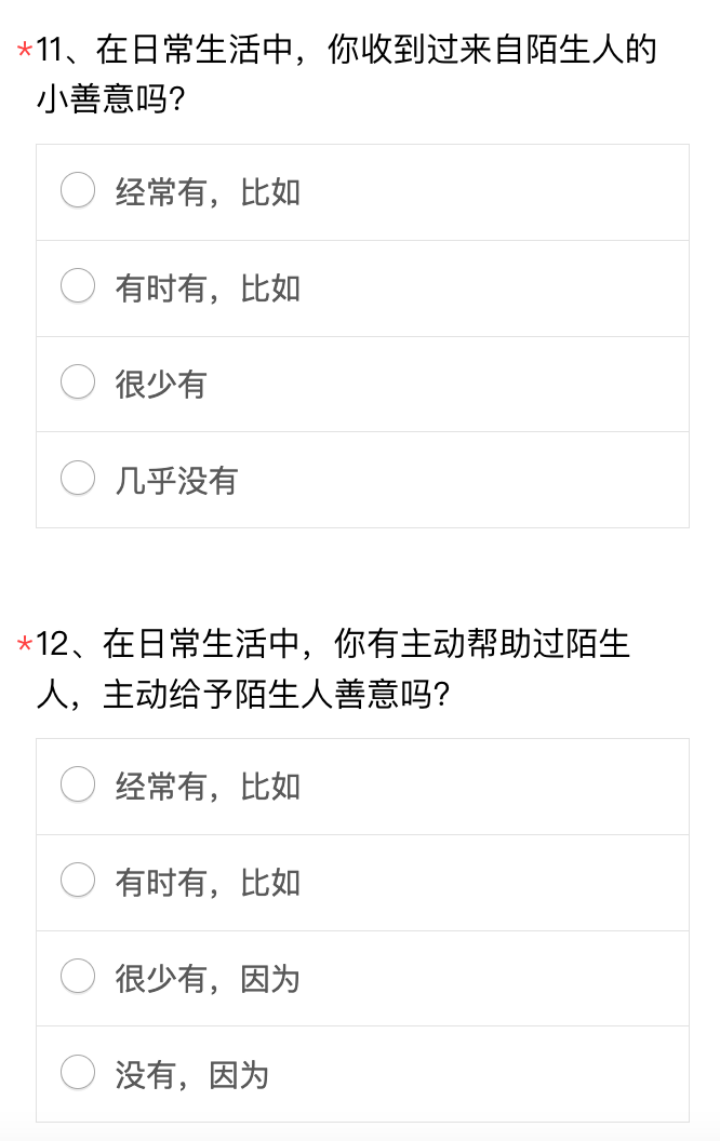The width and height of the screenshot is (720, 1141).
Task: Pick the '几乎没有' radio circle
Action: click(x=78, y=478)
